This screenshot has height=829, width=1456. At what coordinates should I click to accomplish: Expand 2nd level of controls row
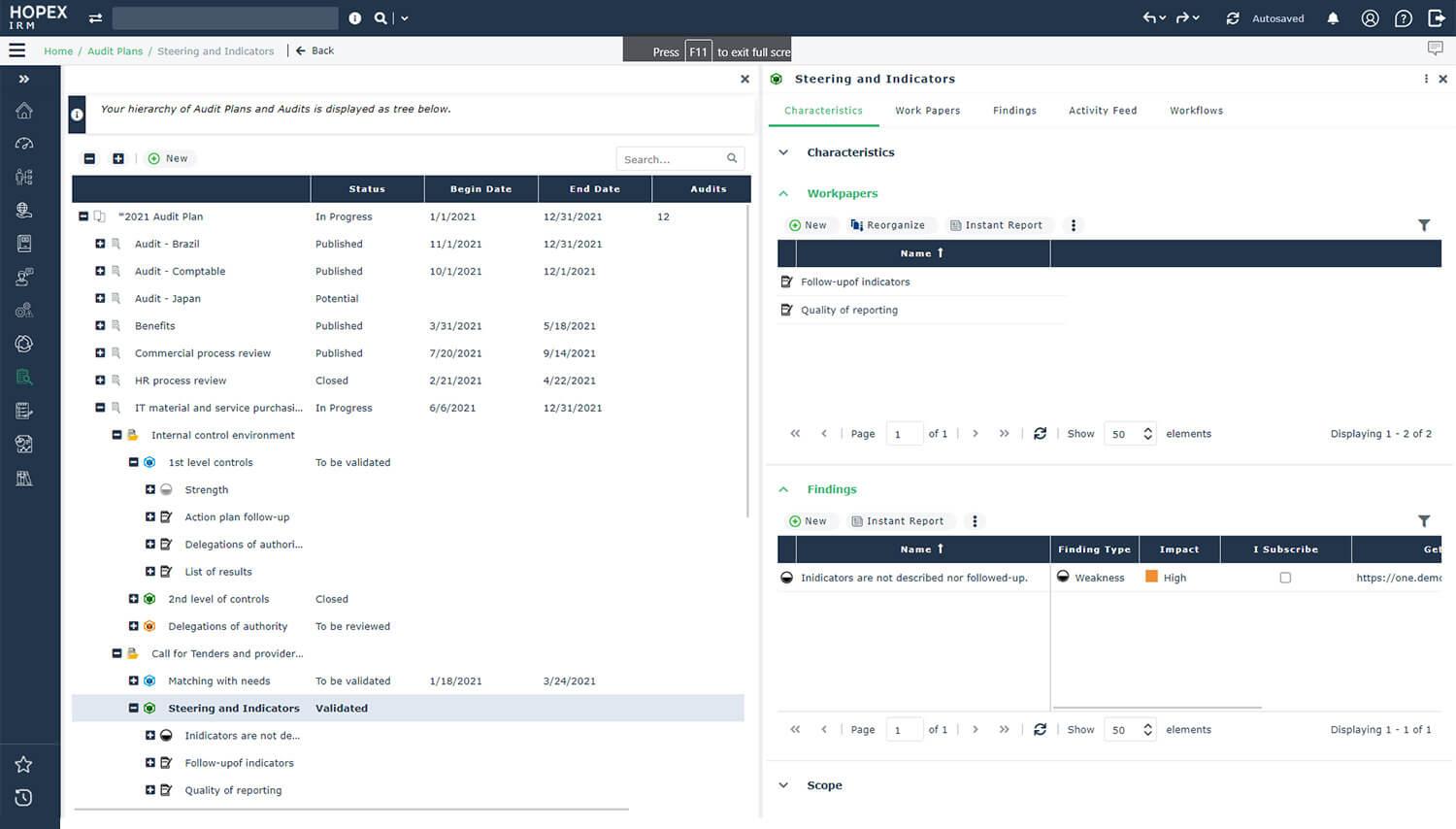tap(134, 599)
